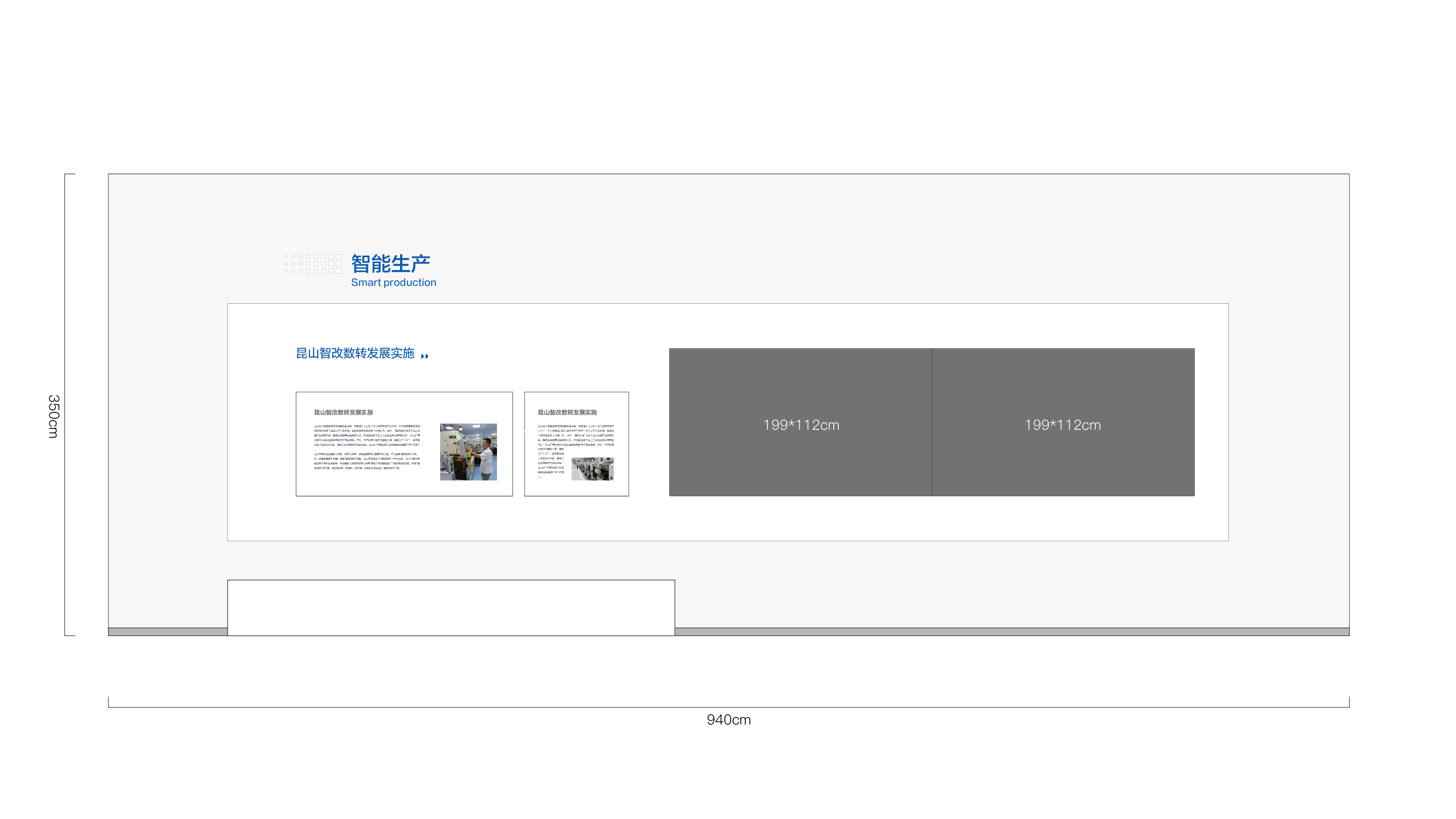Click the wide left card's title text
Image resolution: width=1456 pixels, height=819 pixels.
point(343,413)
